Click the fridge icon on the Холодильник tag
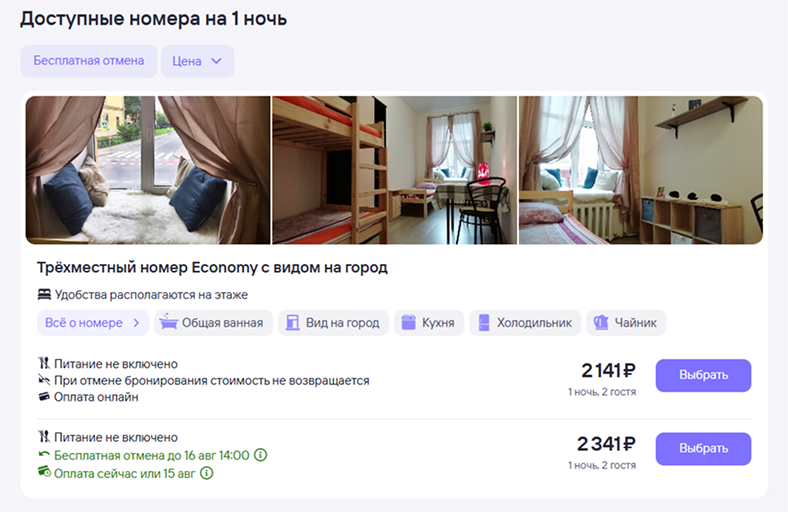788x512 pixels. [484, 323]
